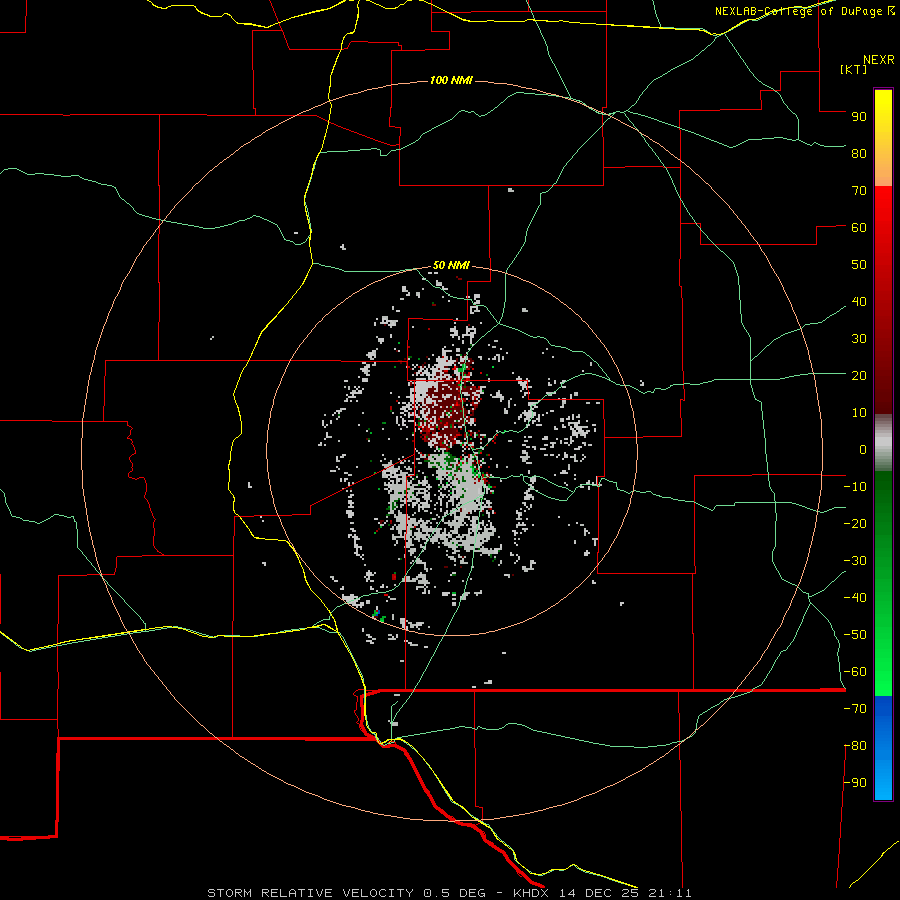Image resolution: width=900 pixels, height=900 pixels.
Task: Click the KT units label above the color scale
Action: click(x=854, y=69)
